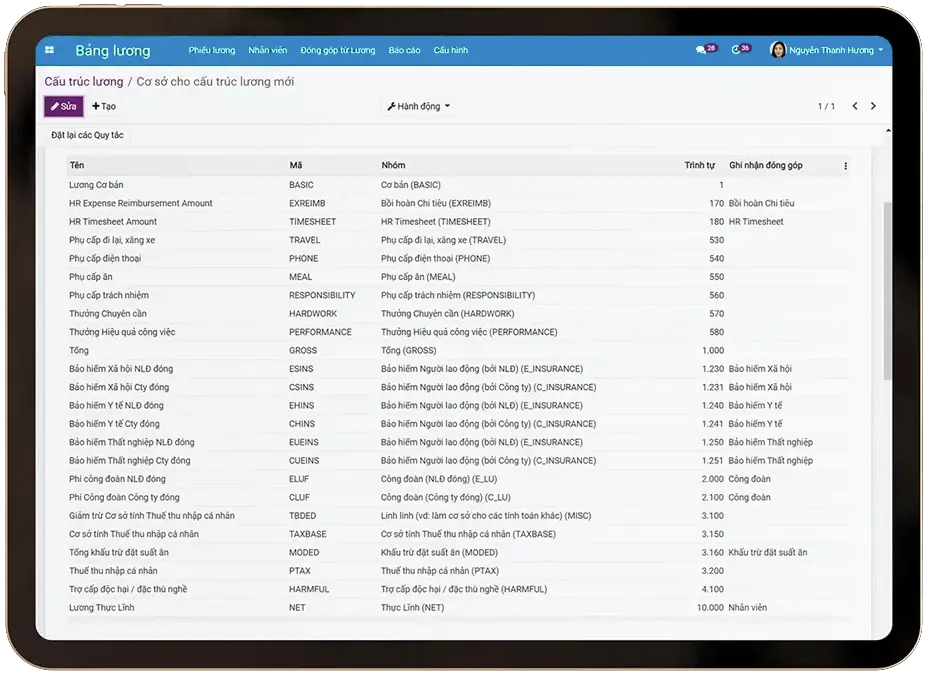Open the apps grid menu icon
This screenshot has height=673, width=926.
54,50
